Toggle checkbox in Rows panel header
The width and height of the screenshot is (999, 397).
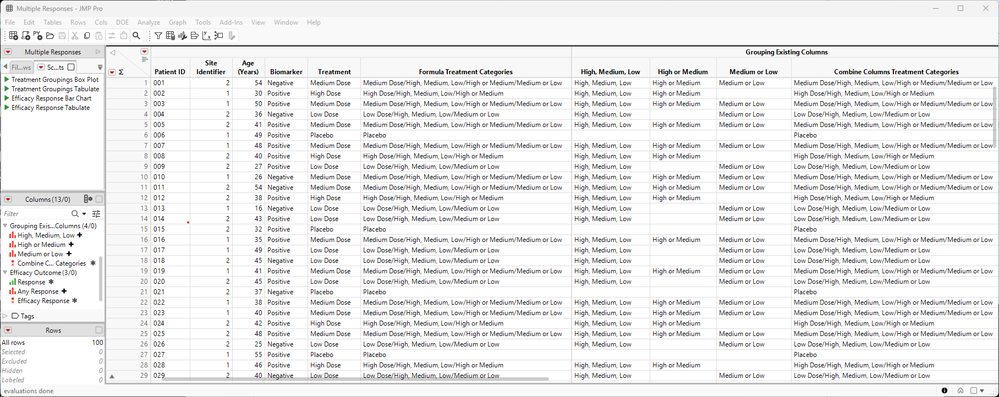[99, 330]
